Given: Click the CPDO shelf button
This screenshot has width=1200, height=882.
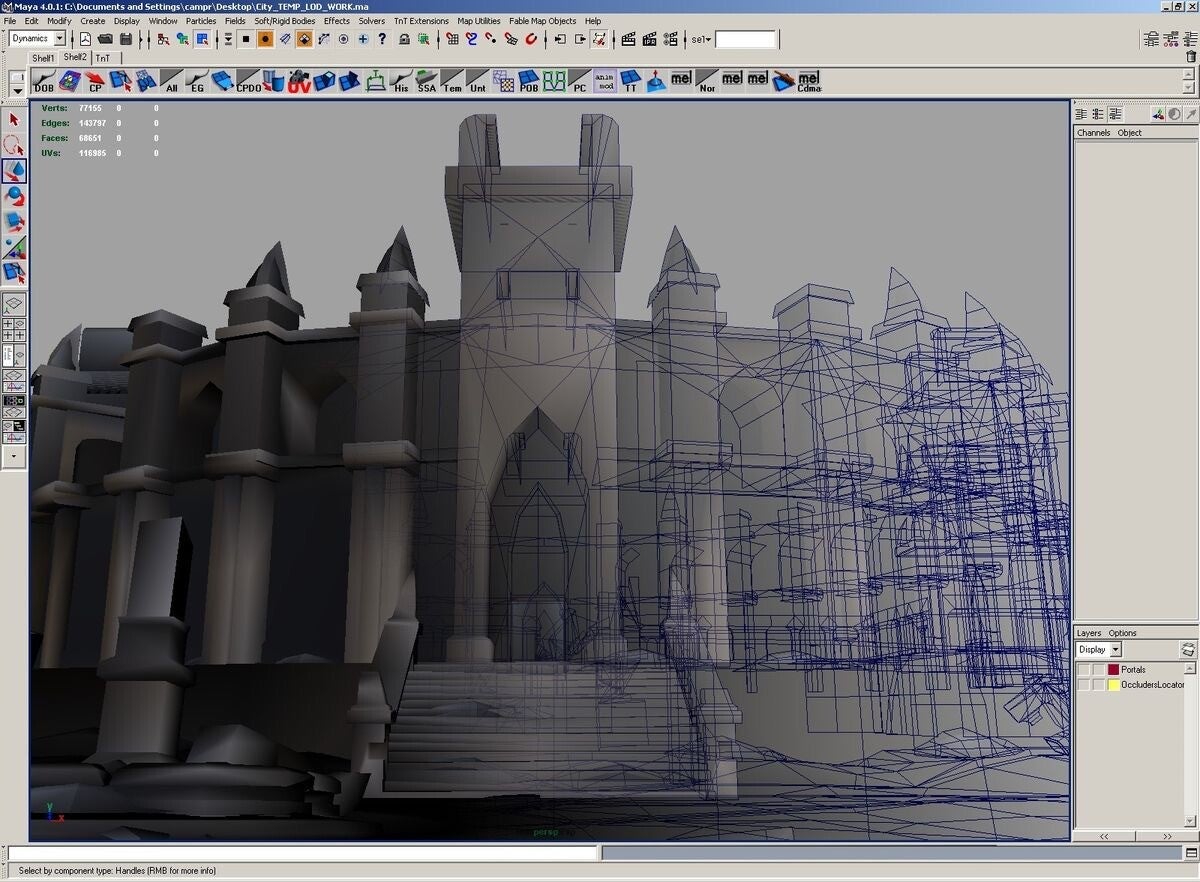Looking at the screenshot, I should 247,82.
